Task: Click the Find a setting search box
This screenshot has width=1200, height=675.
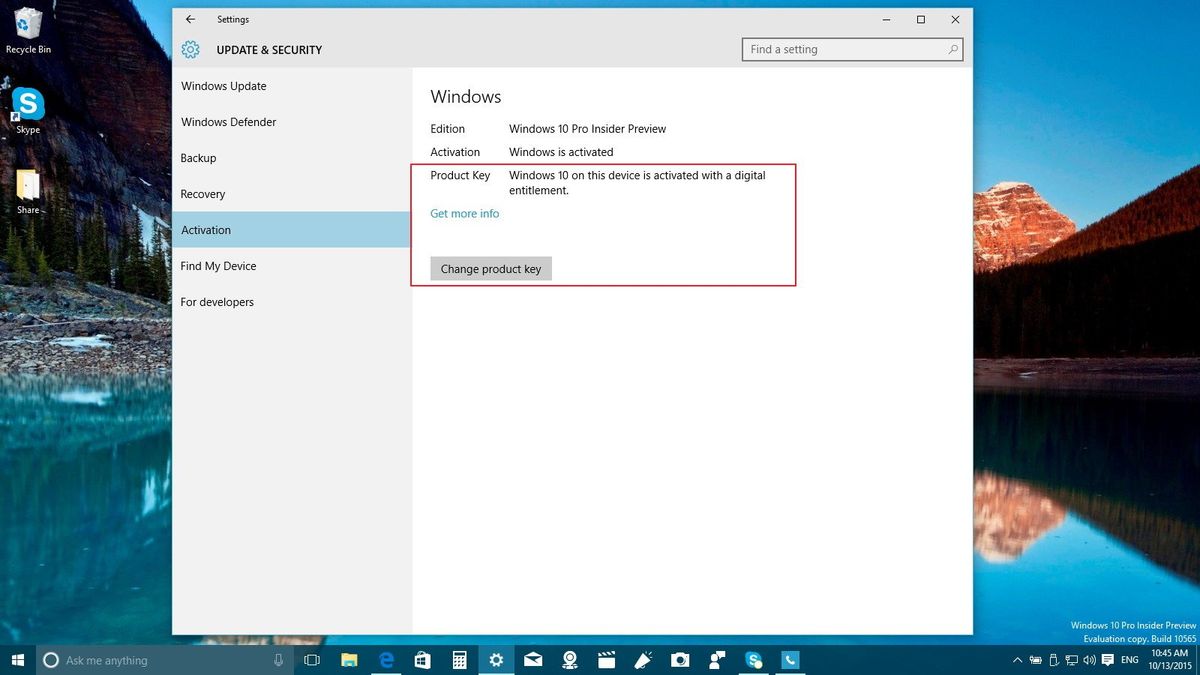Action: click(x=852, y=49)
